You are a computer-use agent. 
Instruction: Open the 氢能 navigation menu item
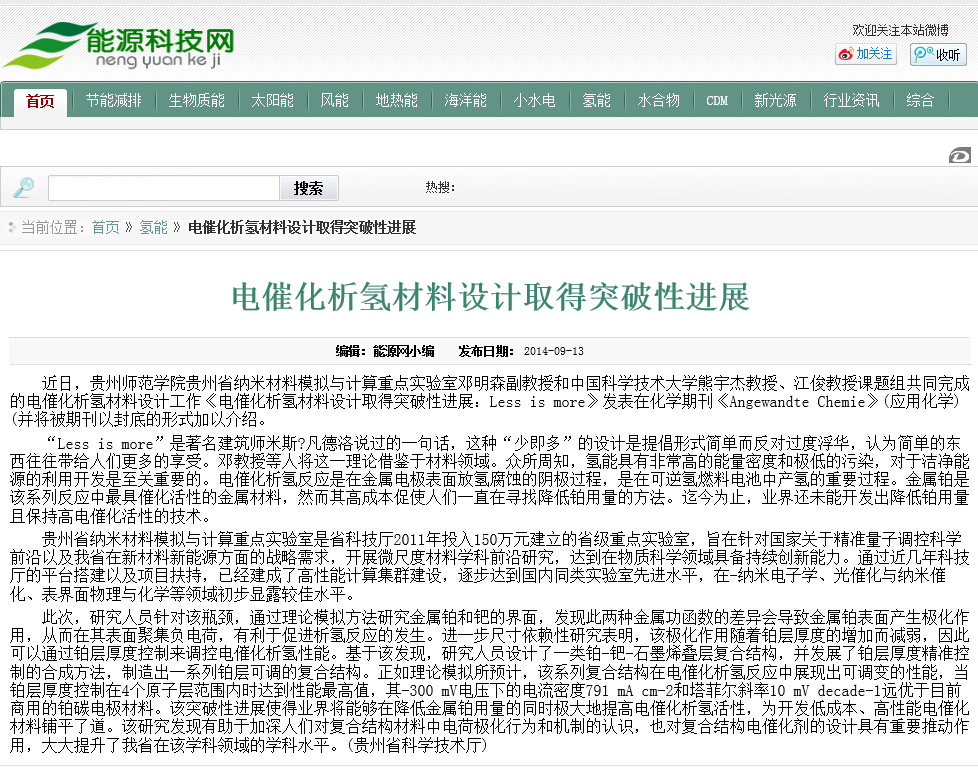[x=596, y=100]
